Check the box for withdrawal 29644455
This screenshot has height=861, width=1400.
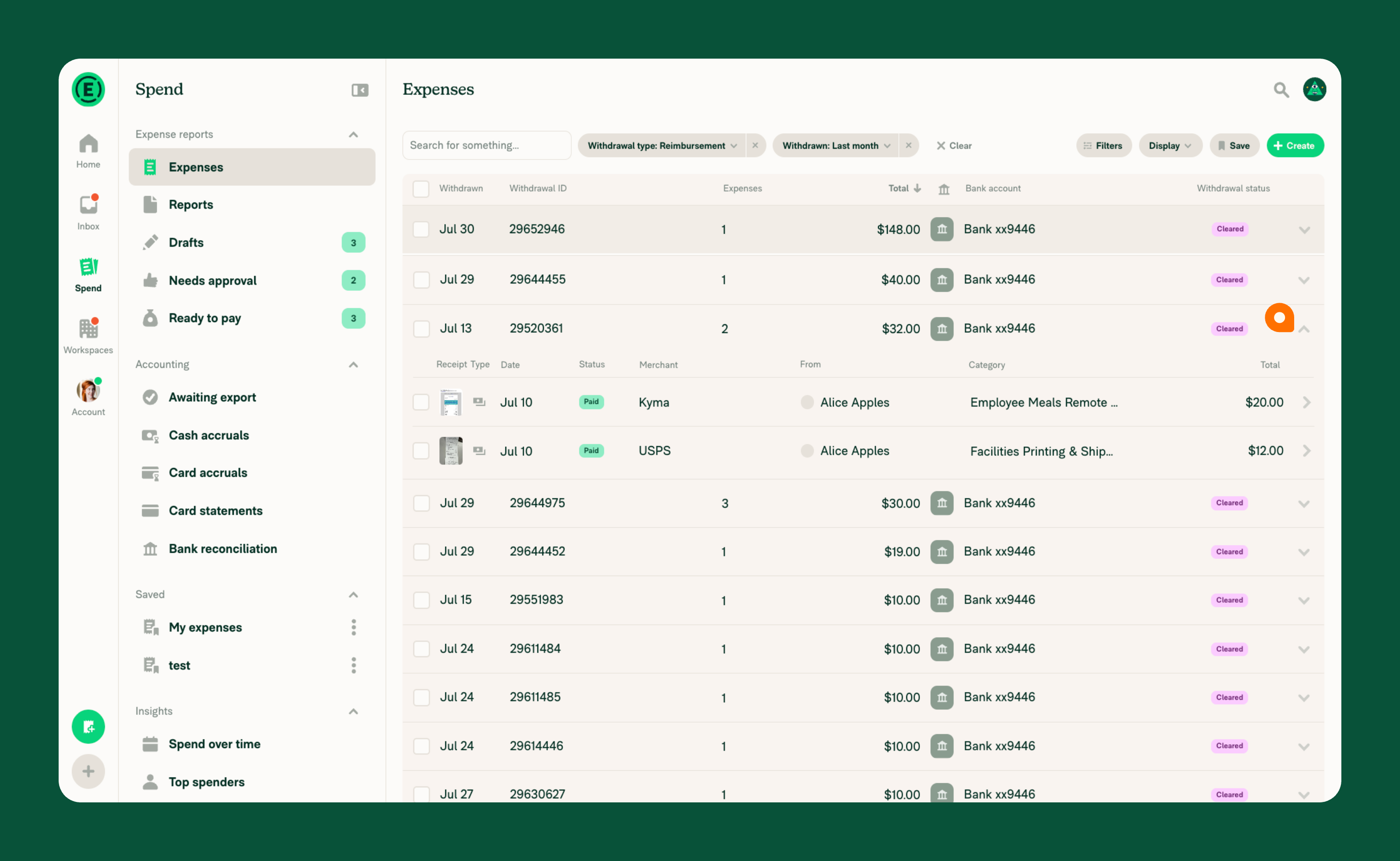pos(421,280)
